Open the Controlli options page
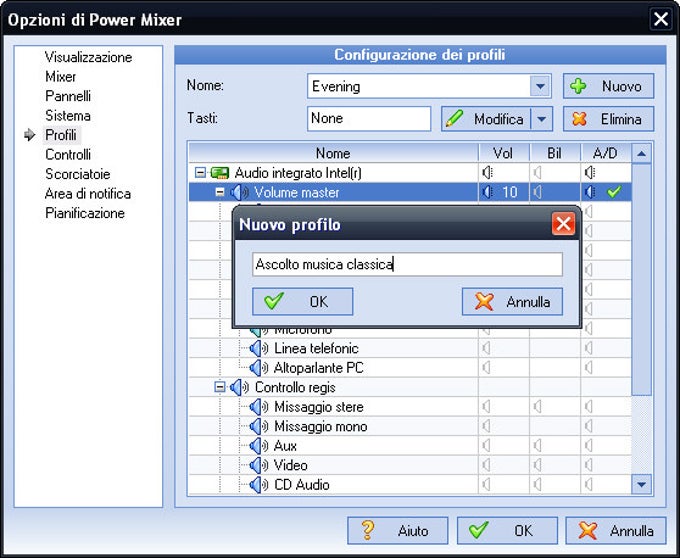The image size is (680, 558). 68,155
